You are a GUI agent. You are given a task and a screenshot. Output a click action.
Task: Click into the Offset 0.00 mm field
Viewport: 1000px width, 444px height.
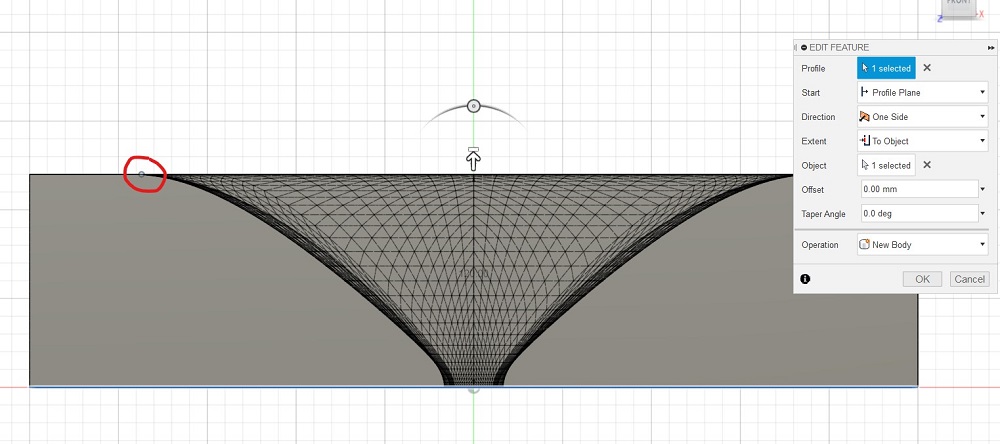(x=918, y=189)
